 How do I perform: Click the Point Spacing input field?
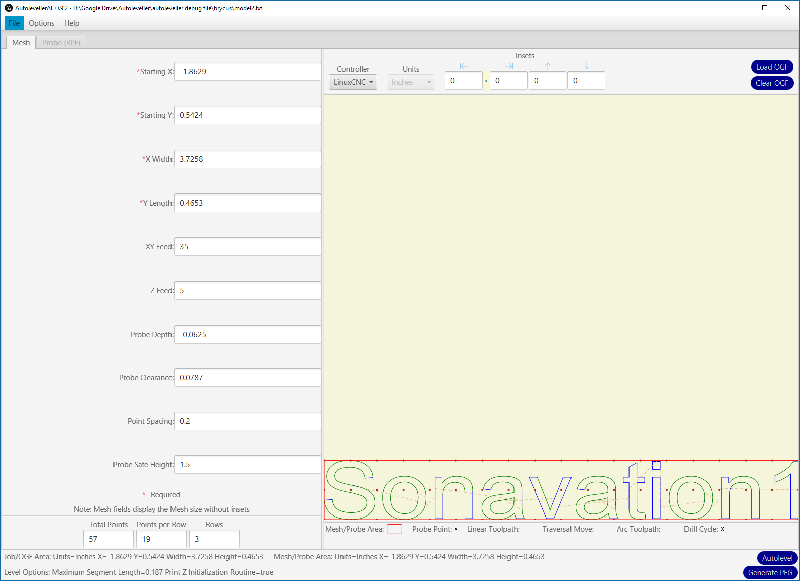248,421
